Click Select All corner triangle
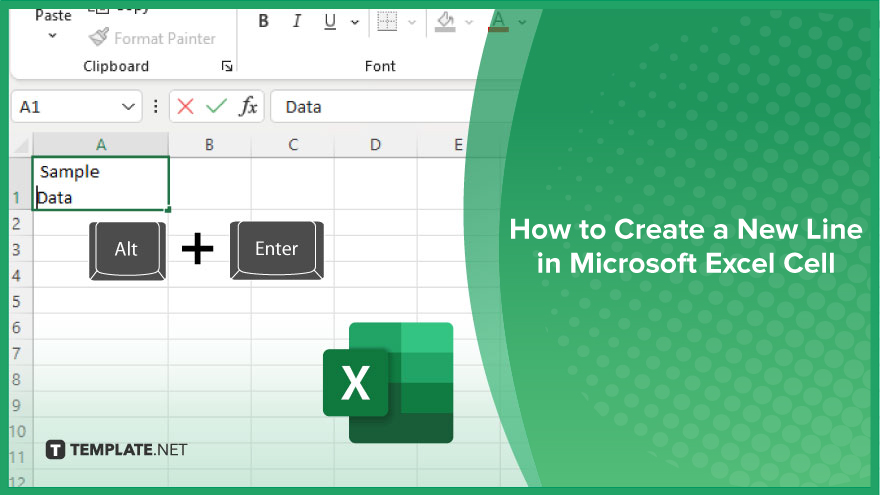 (x=21, y=146)
